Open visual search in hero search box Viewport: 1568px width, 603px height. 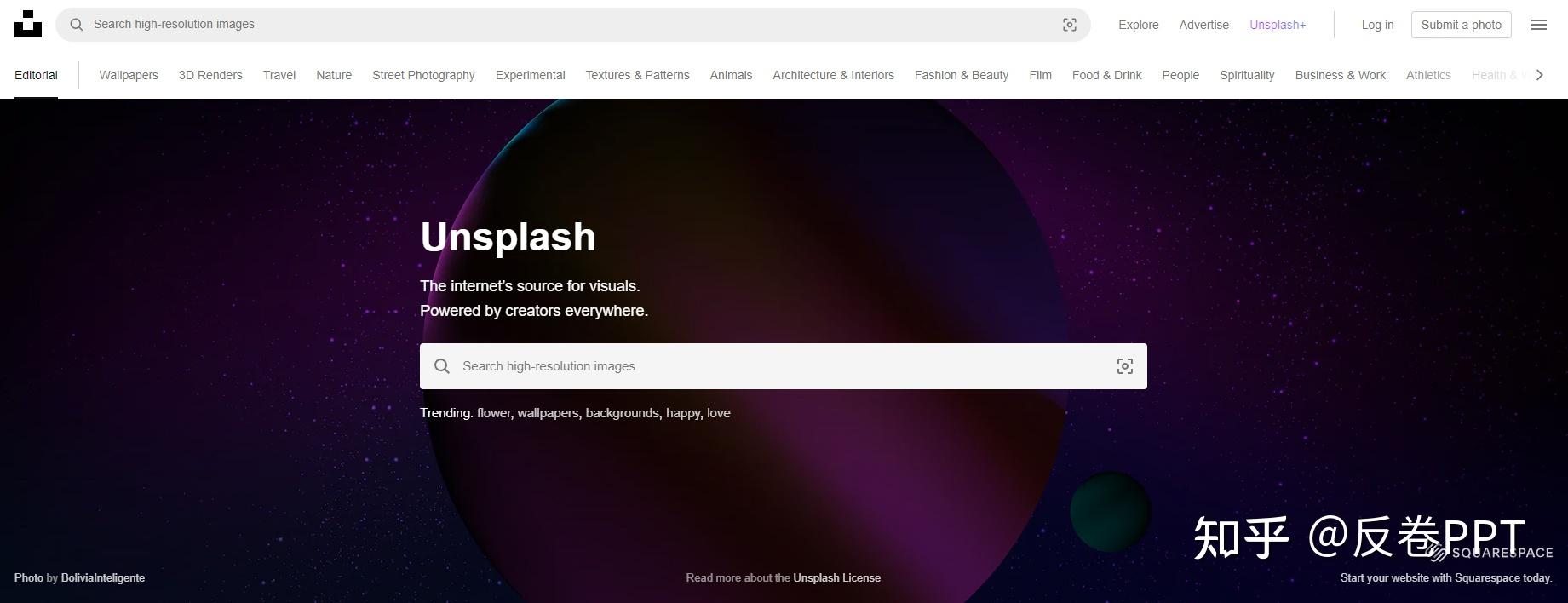pos(1125,366)
